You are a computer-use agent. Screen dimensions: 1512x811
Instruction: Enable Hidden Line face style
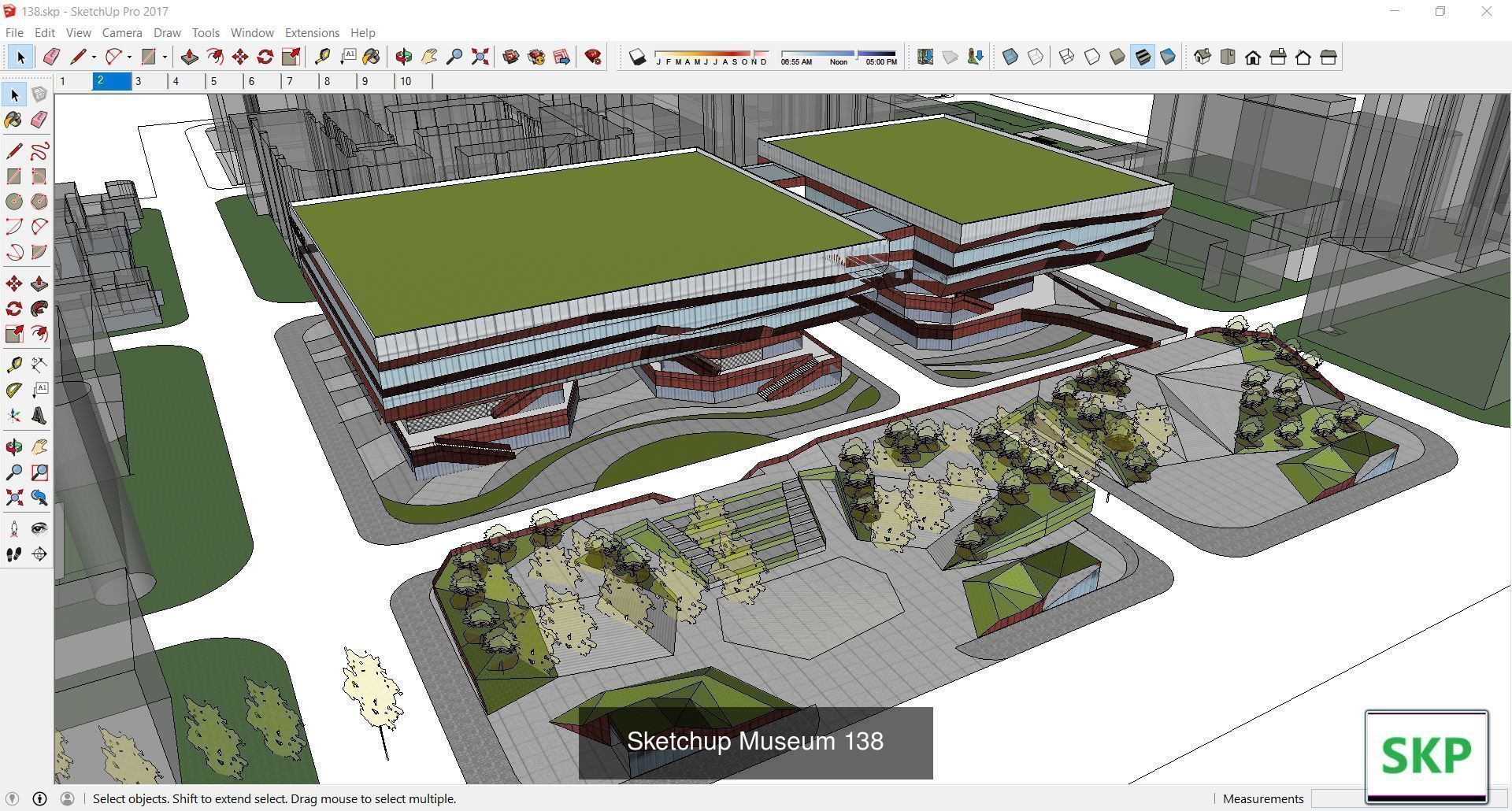coord(1092,57)
